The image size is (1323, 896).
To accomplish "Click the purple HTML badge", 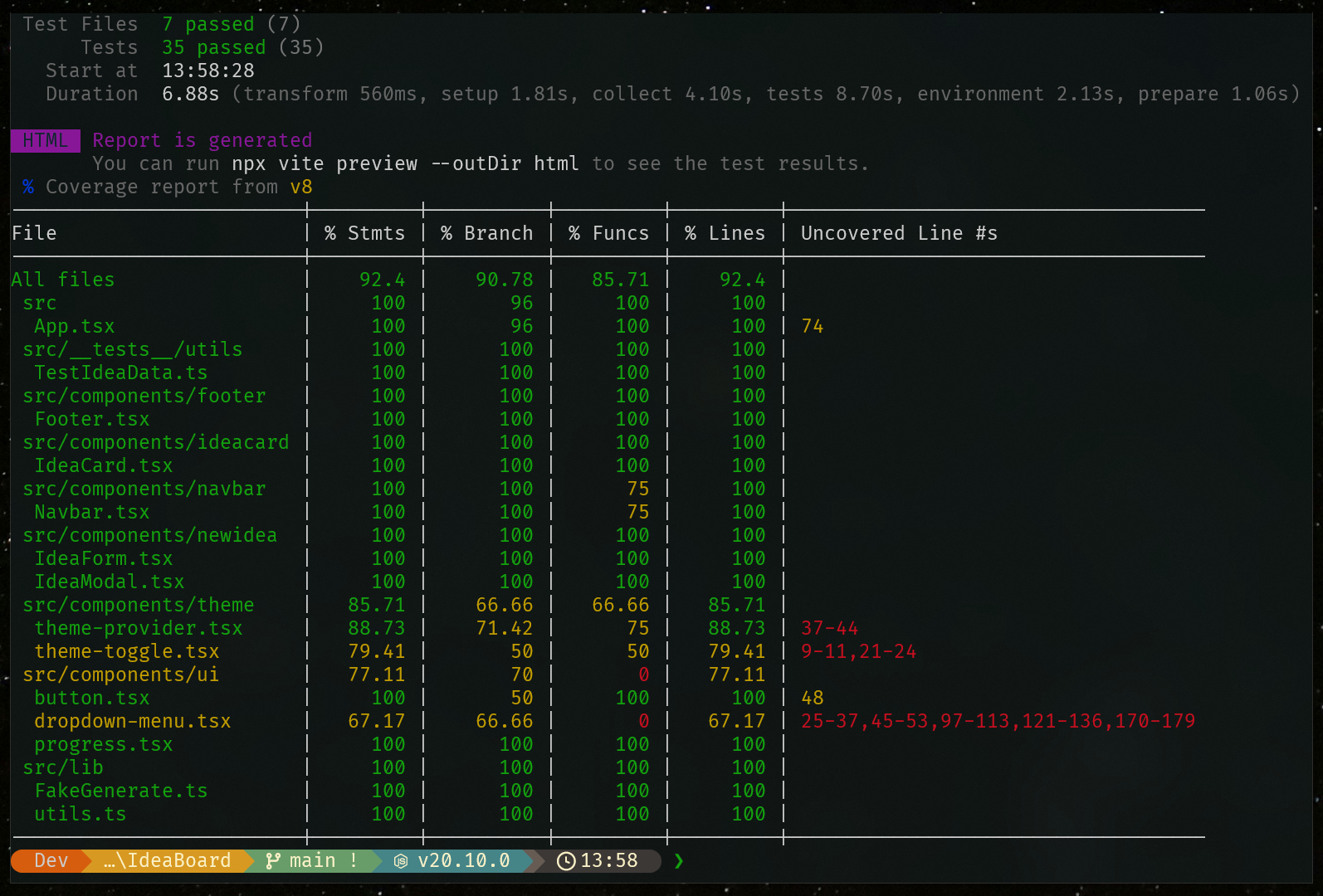I will (46, 140).
